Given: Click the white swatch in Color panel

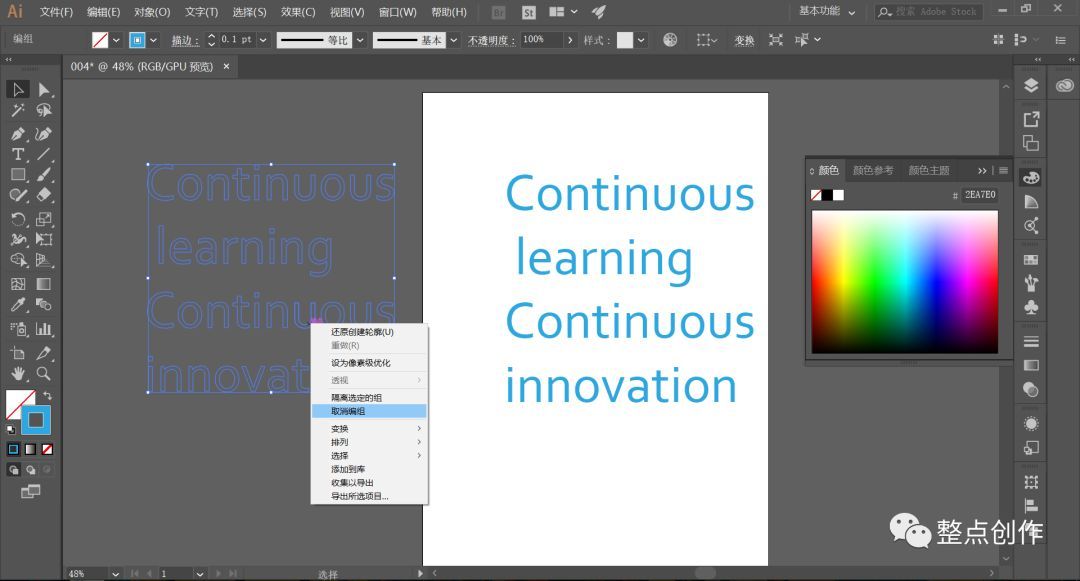Looking at the screenshot, I should click(838, 195).
